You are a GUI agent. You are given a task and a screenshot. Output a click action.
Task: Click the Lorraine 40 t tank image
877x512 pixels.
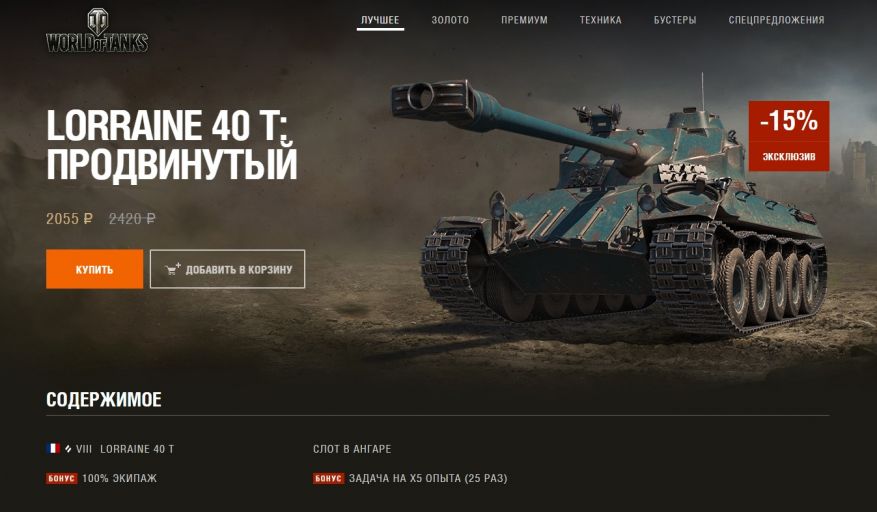610,207
